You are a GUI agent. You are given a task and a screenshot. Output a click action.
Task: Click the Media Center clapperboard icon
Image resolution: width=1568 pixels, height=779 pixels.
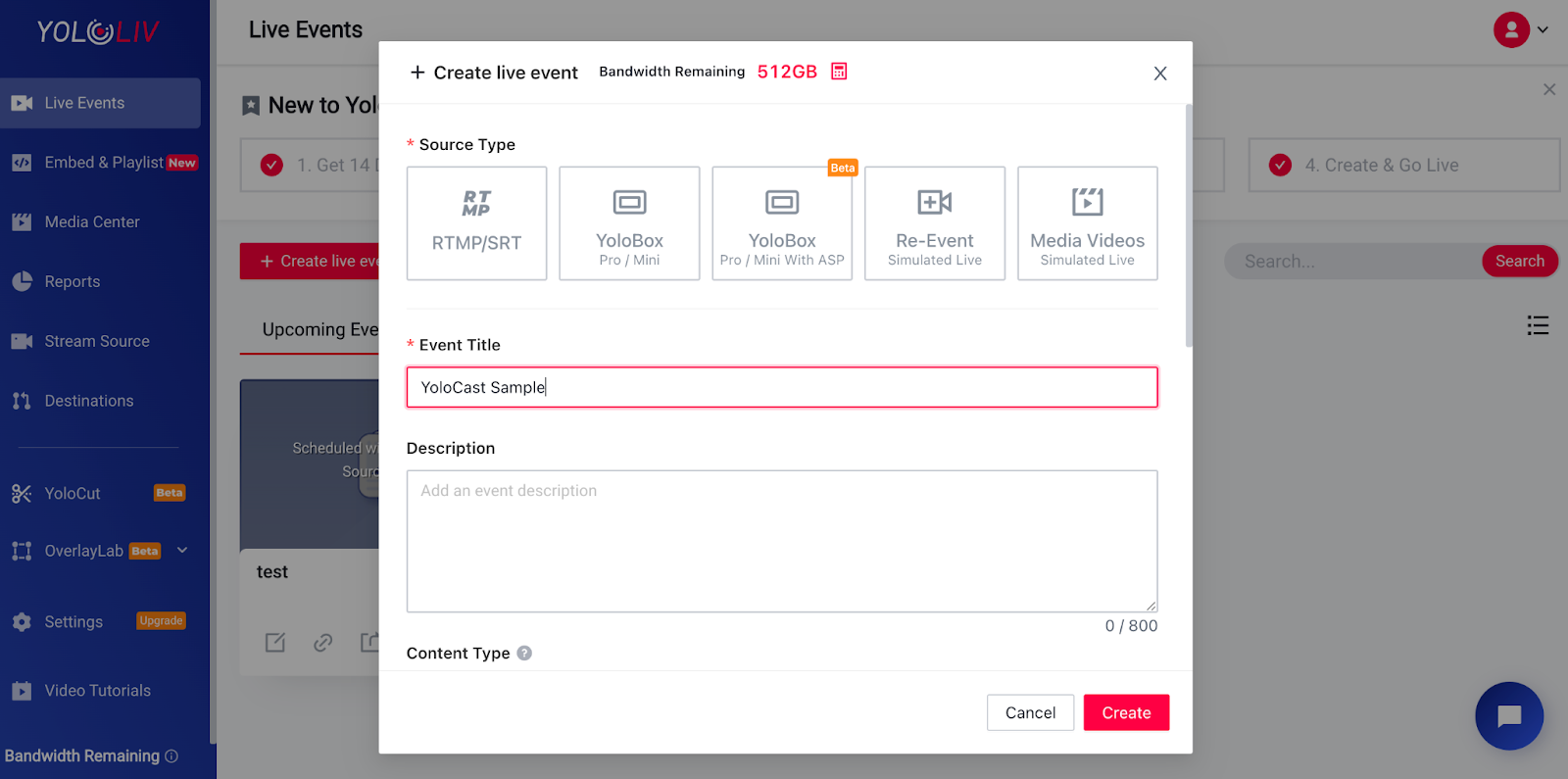click(x=22, y=222)
